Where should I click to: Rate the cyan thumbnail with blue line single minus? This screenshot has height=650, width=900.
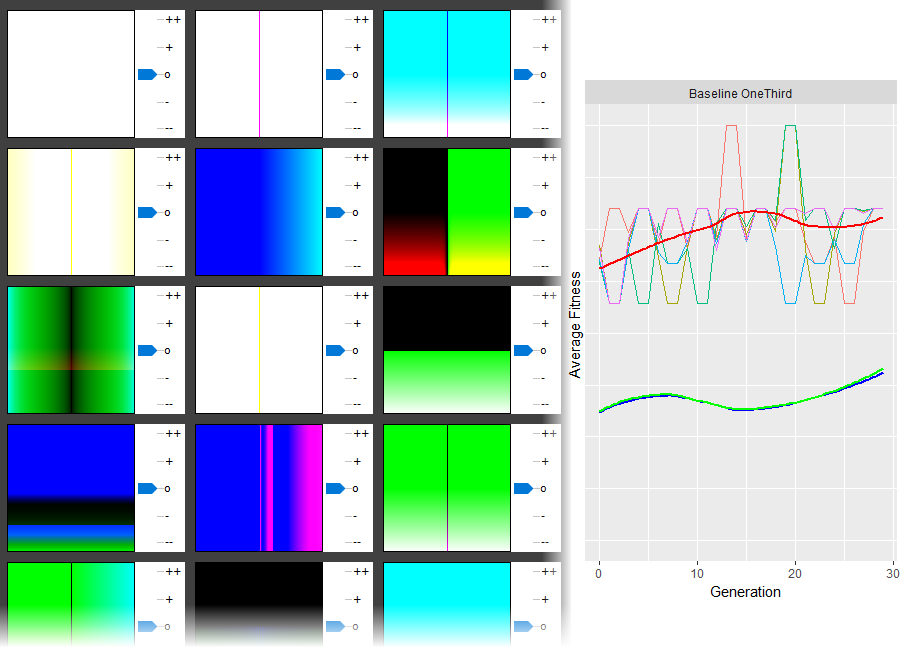pyautogui.click(x=542, y=102)
